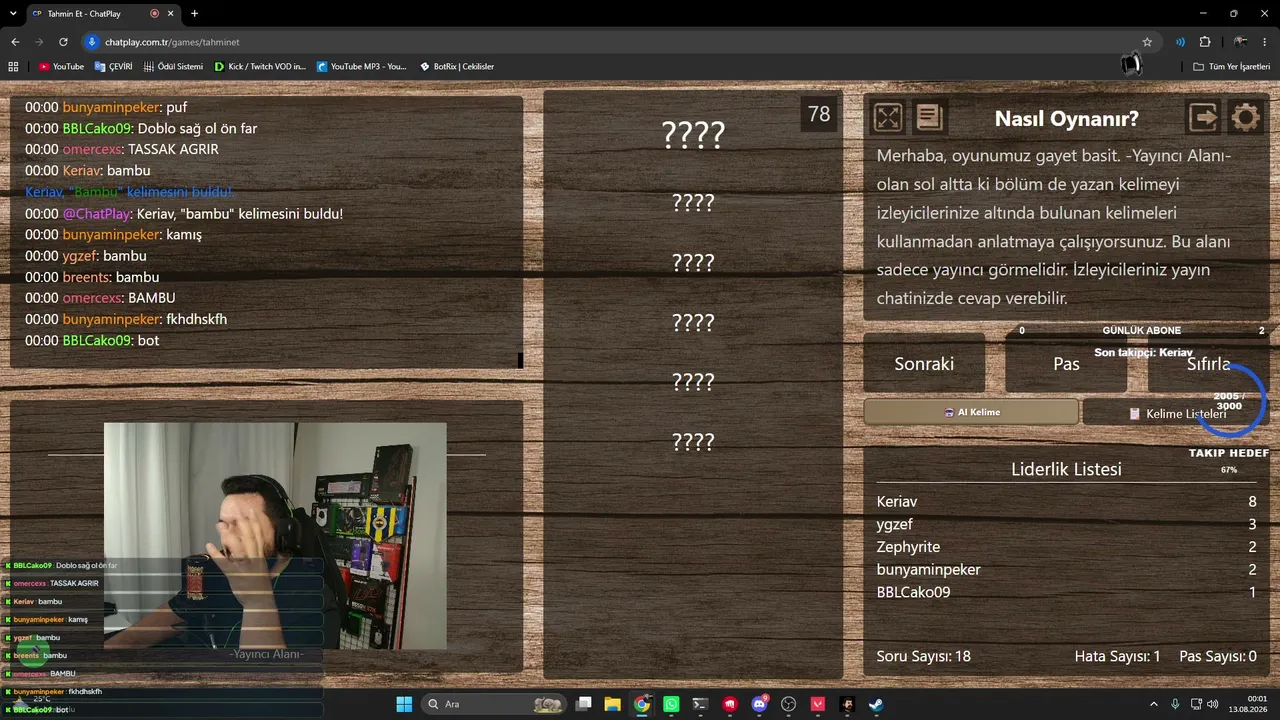
Task: Click the Liderlik Listesi heading
Action: tap(1066, 469)
